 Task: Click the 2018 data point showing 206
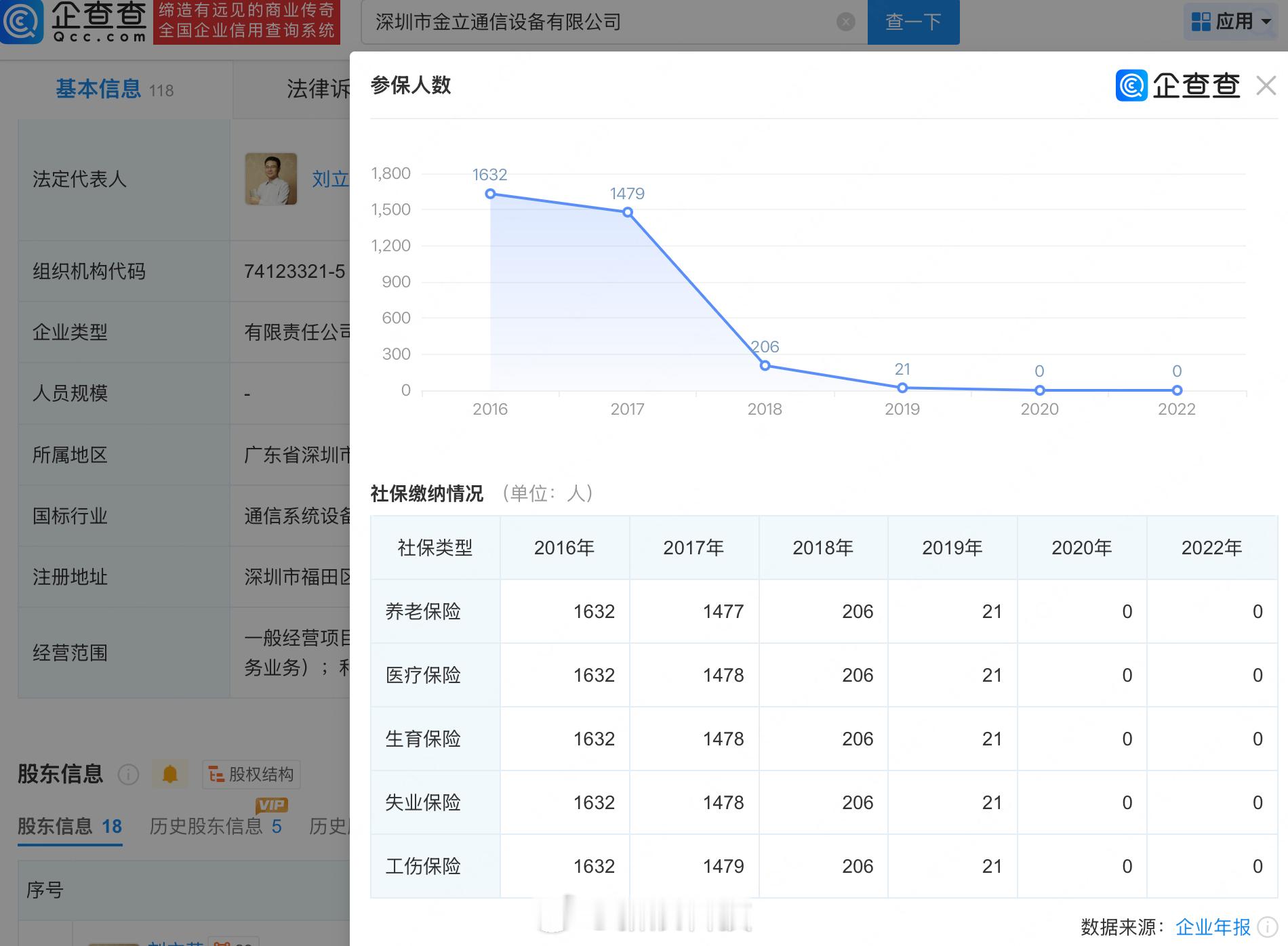765,366
